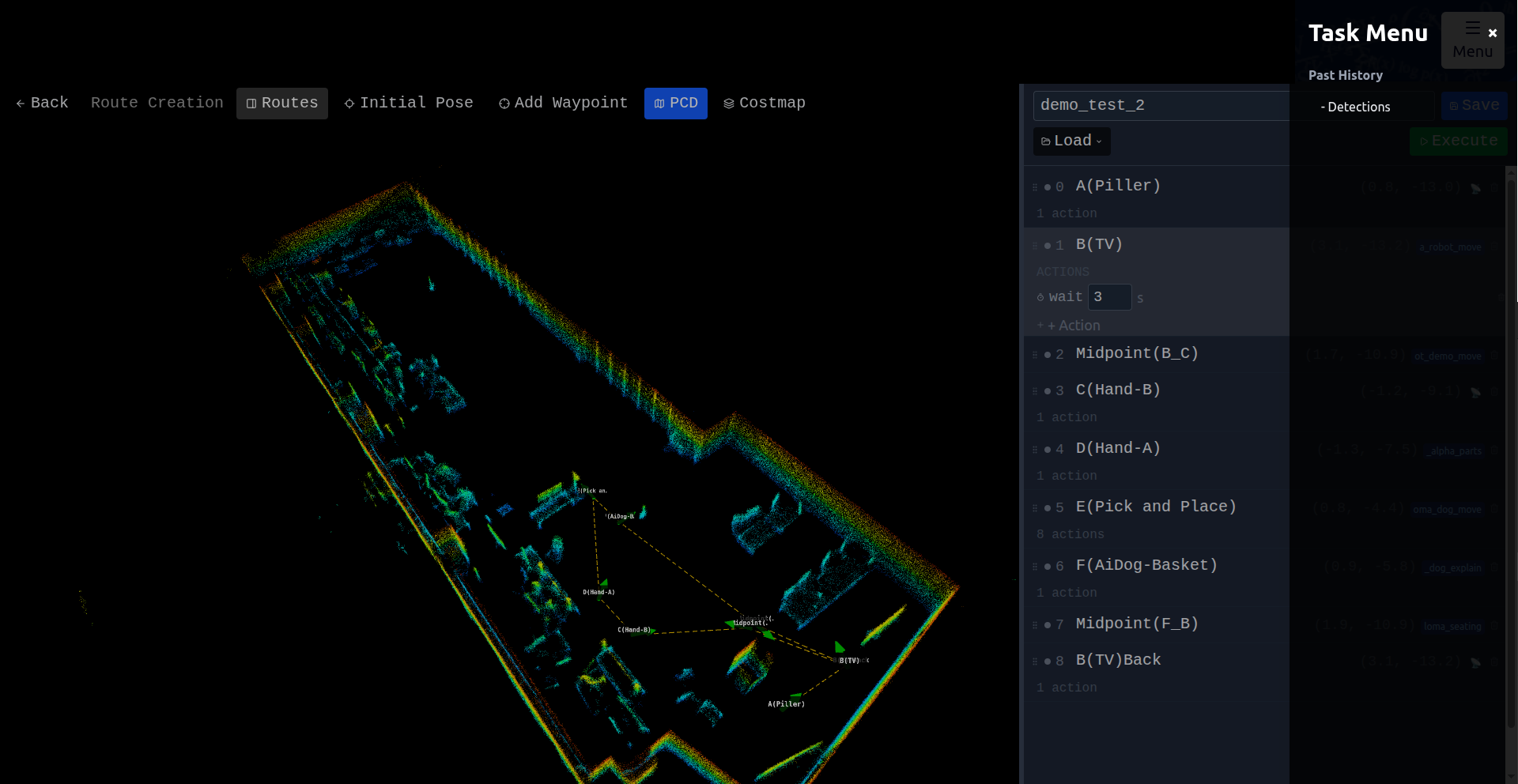Activate the Add Waypoint tool
The height and width of the screenshot is (784, 1518).
coord(563,104)
